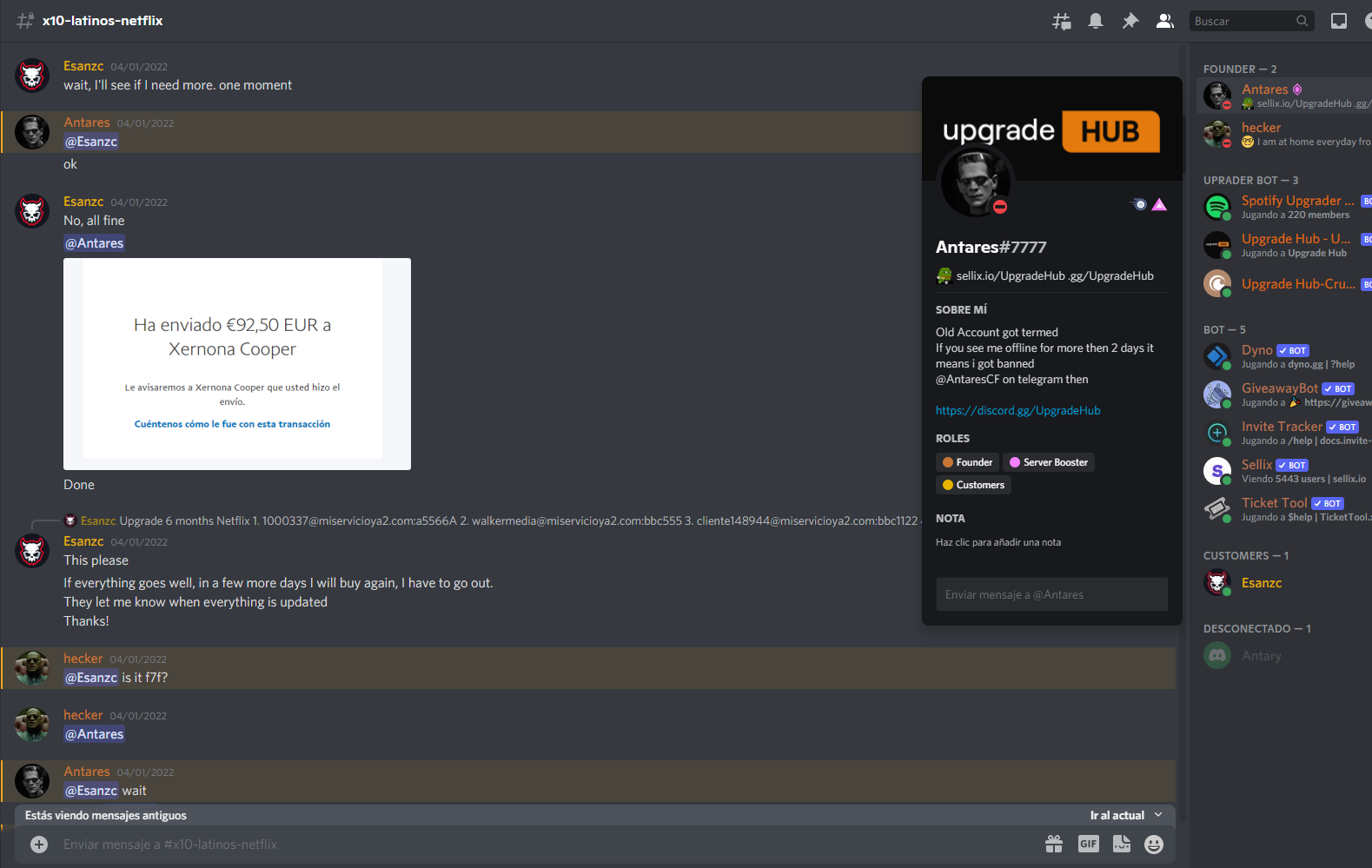Click the Spotify Upgrader avatar icon
Image resolution: width=1372 pixels, height=868 pixels.
click(1217, 207)
